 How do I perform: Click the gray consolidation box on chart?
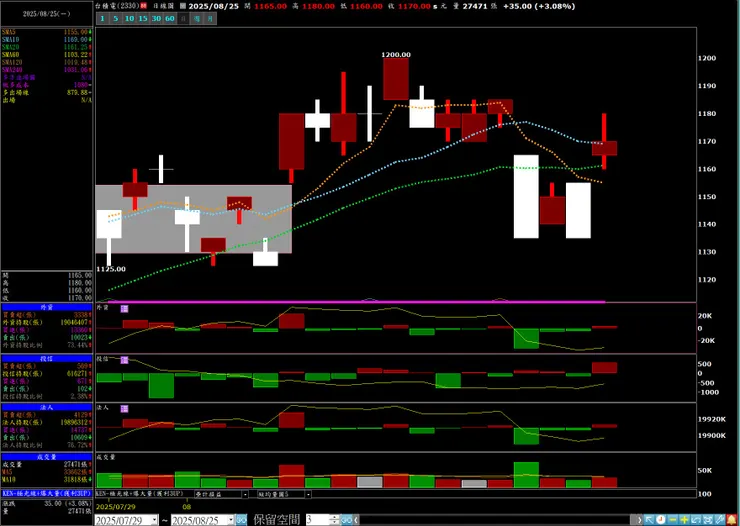click(193, 219)
